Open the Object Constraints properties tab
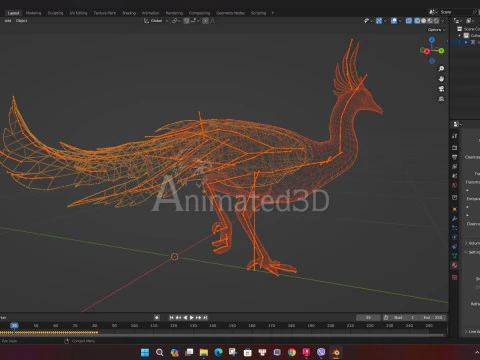This screenshot has height=360, width=480. 454,246
